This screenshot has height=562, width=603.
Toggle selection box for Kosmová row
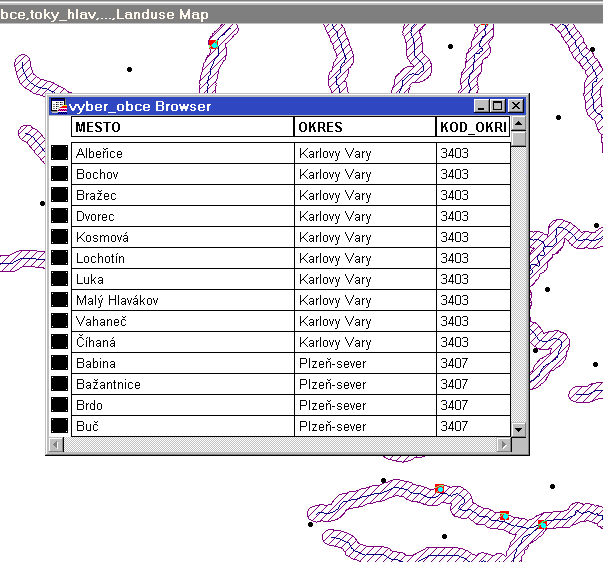coord(60,237)
